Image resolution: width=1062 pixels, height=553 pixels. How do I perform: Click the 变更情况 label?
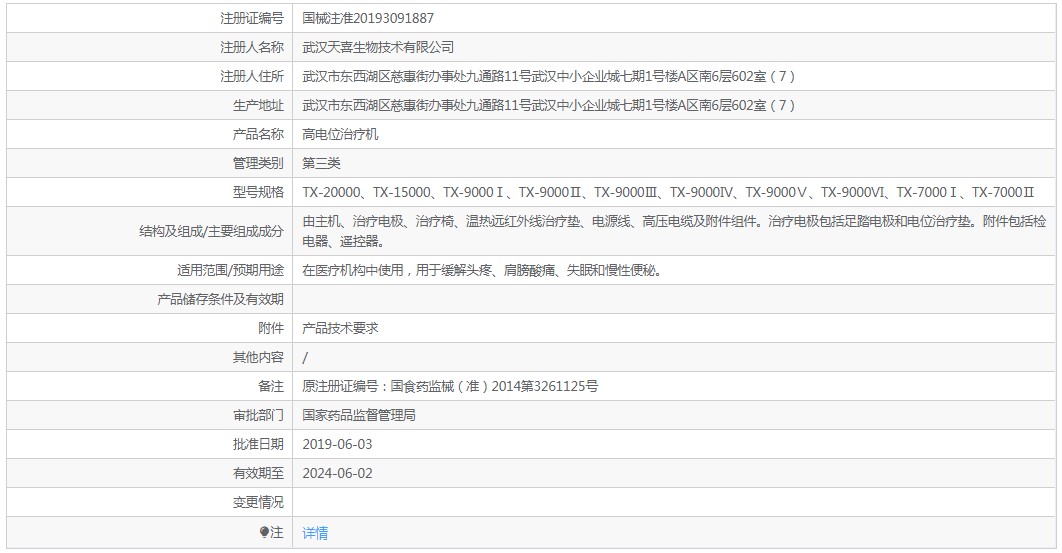(258, 503)
